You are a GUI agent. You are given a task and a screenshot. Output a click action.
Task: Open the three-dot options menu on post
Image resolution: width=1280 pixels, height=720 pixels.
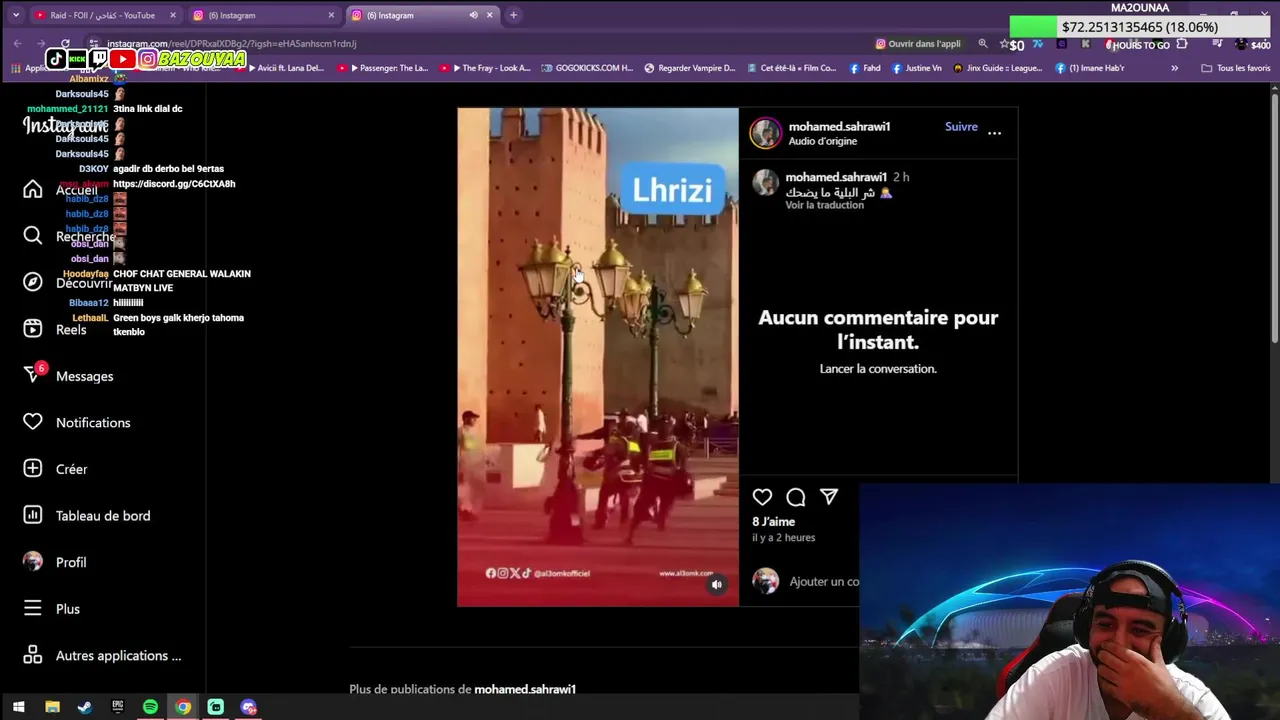point(994,132)
